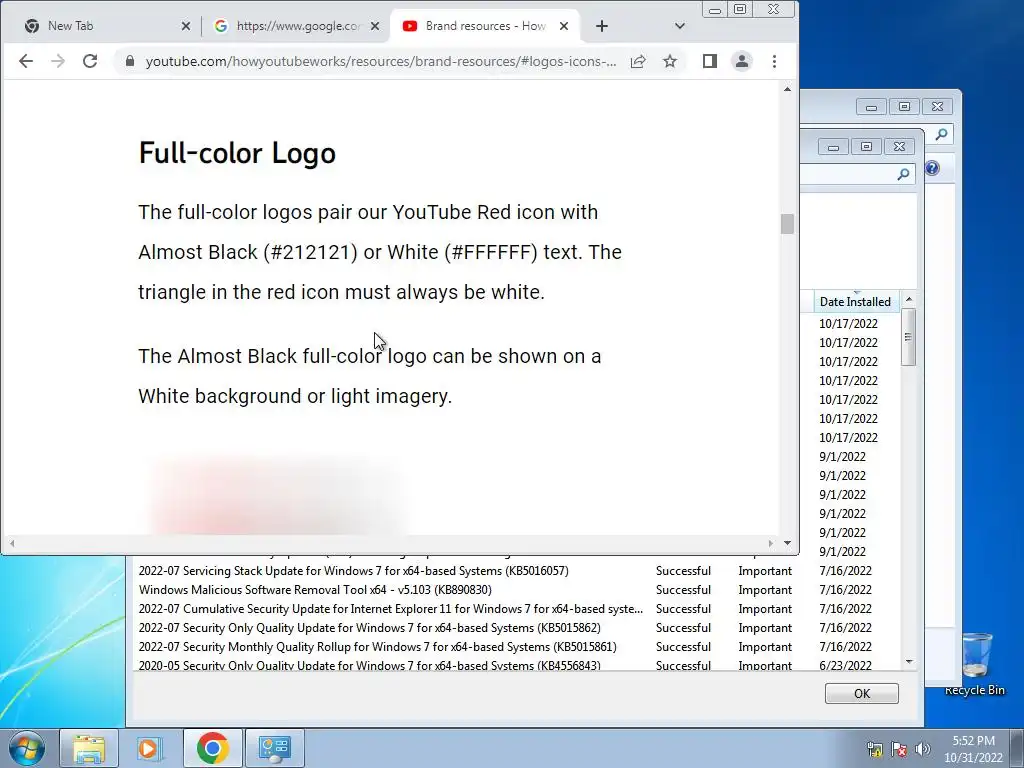
Task: Open the Action Center flag icon
Action: pyautogui.click(x=899, y=750)
